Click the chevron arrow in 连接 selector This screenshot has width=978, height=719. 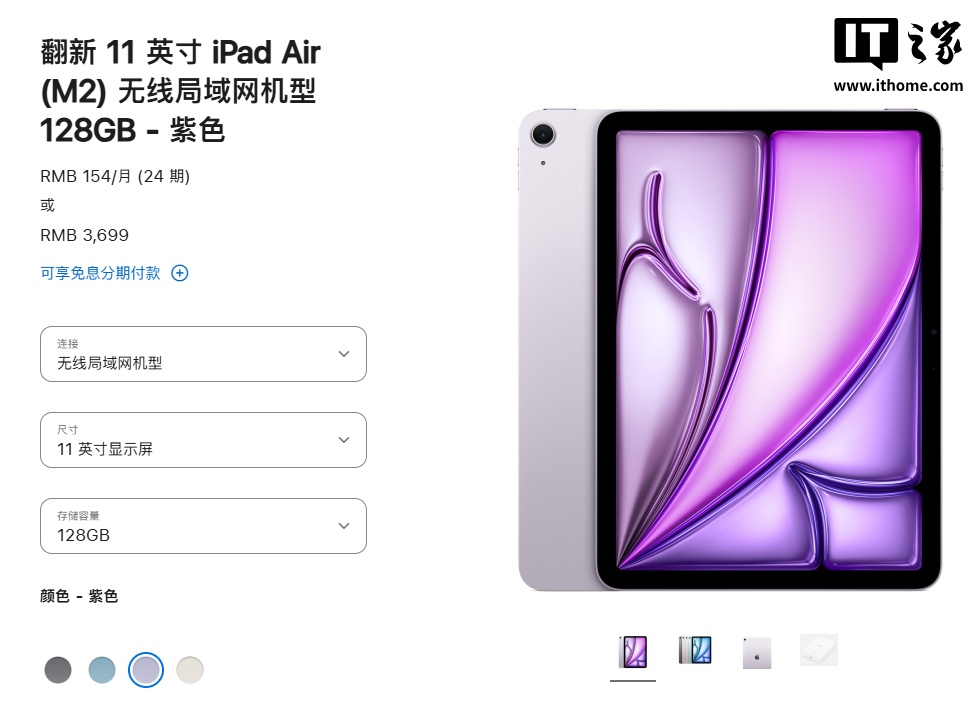tap(344, 354)
